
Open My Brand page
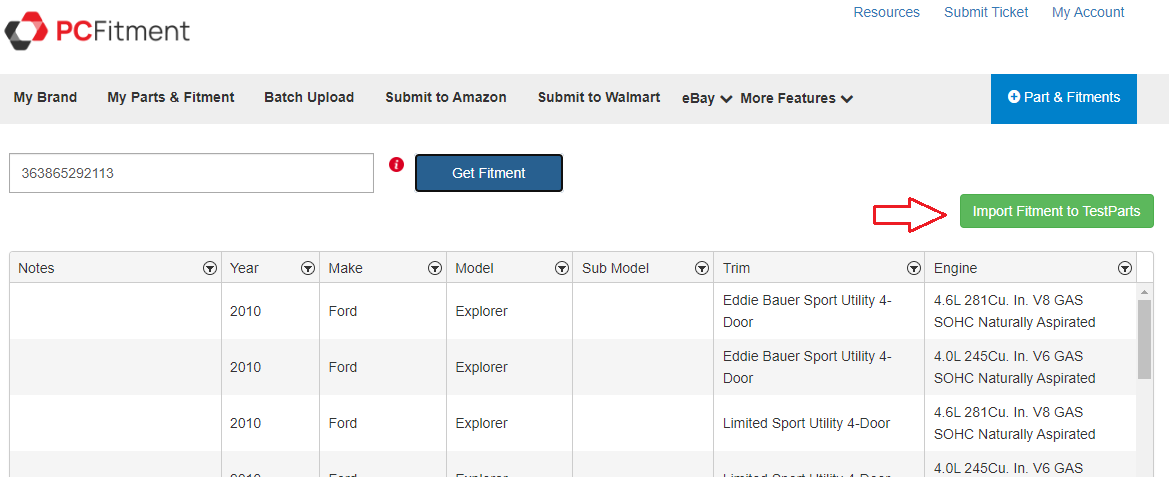[45, 98]
